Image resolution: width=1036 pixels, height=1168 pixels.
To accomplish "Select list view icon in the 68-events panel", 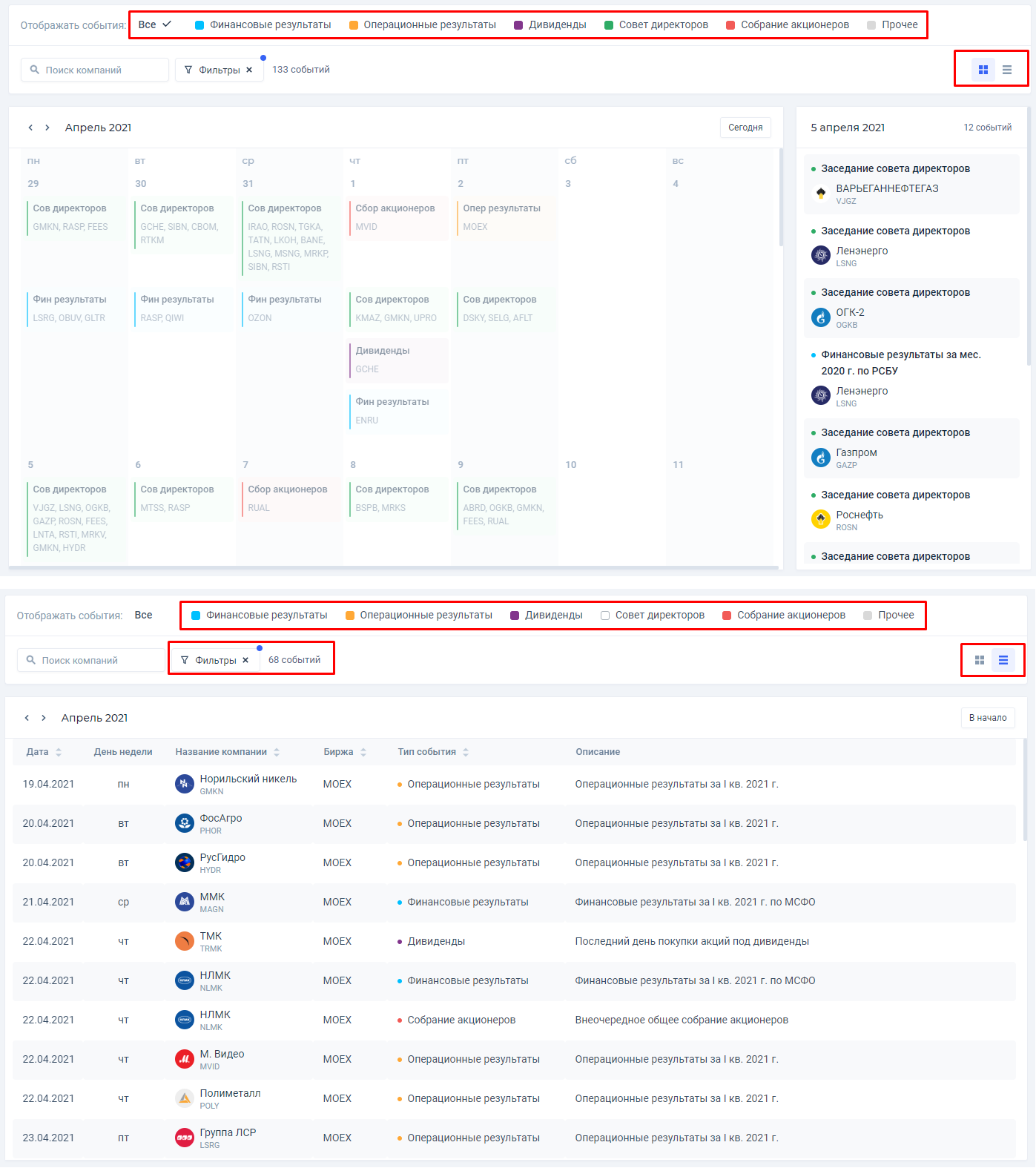I will tap(1003, 660).
